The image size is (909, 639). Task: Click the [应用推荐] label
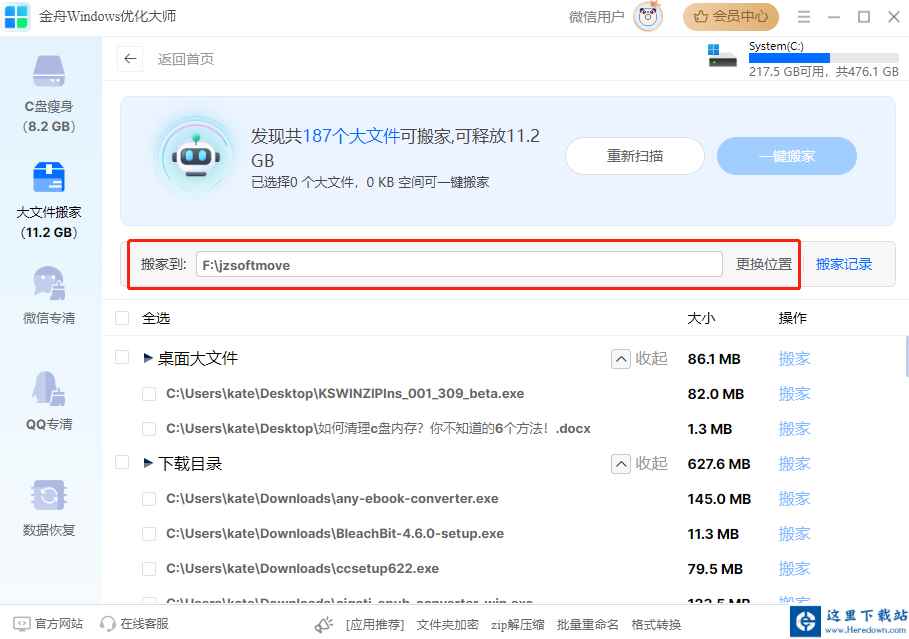click(x=374, y=625)
